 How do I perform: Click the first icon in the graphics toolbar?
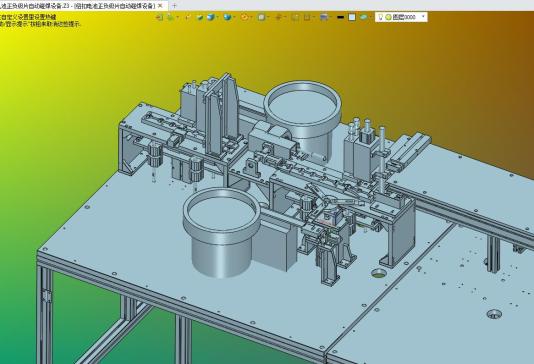click(159, 17)
